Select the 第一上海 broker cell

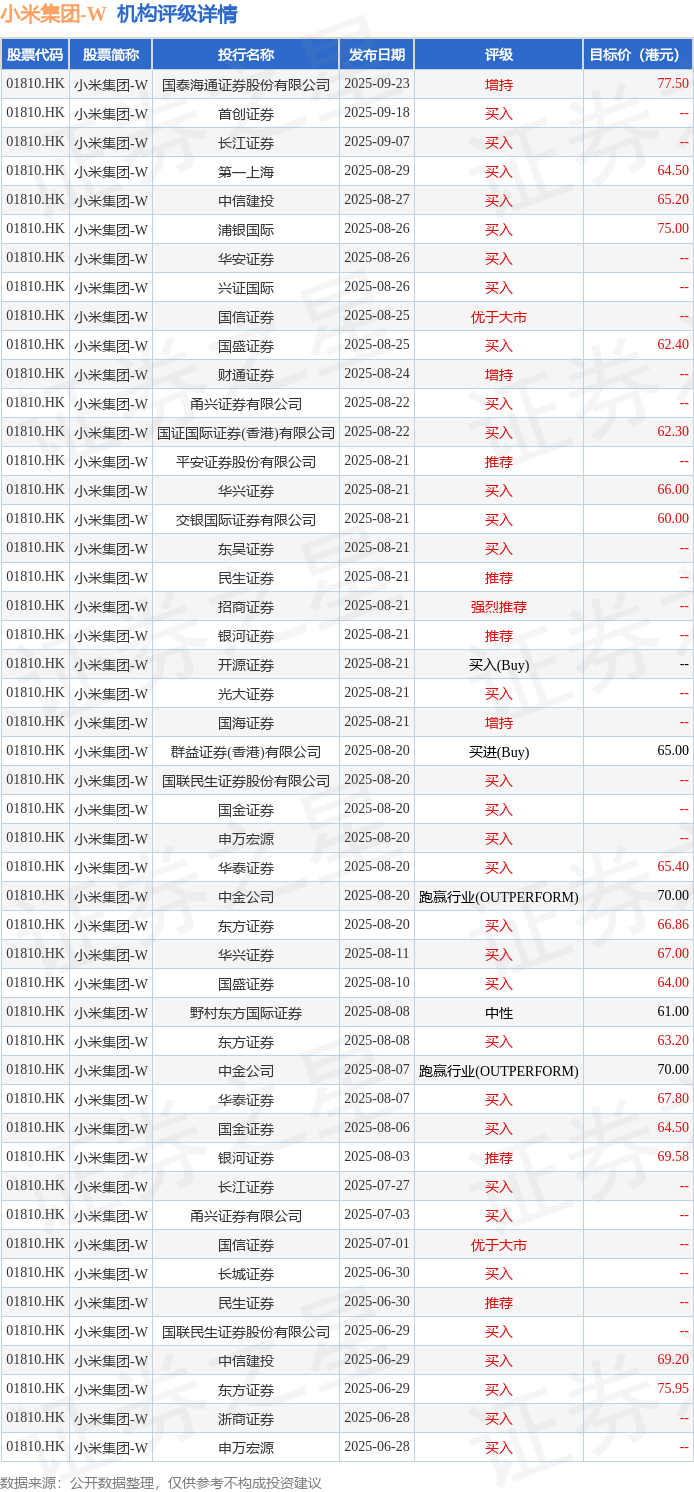tap(246, 172)
